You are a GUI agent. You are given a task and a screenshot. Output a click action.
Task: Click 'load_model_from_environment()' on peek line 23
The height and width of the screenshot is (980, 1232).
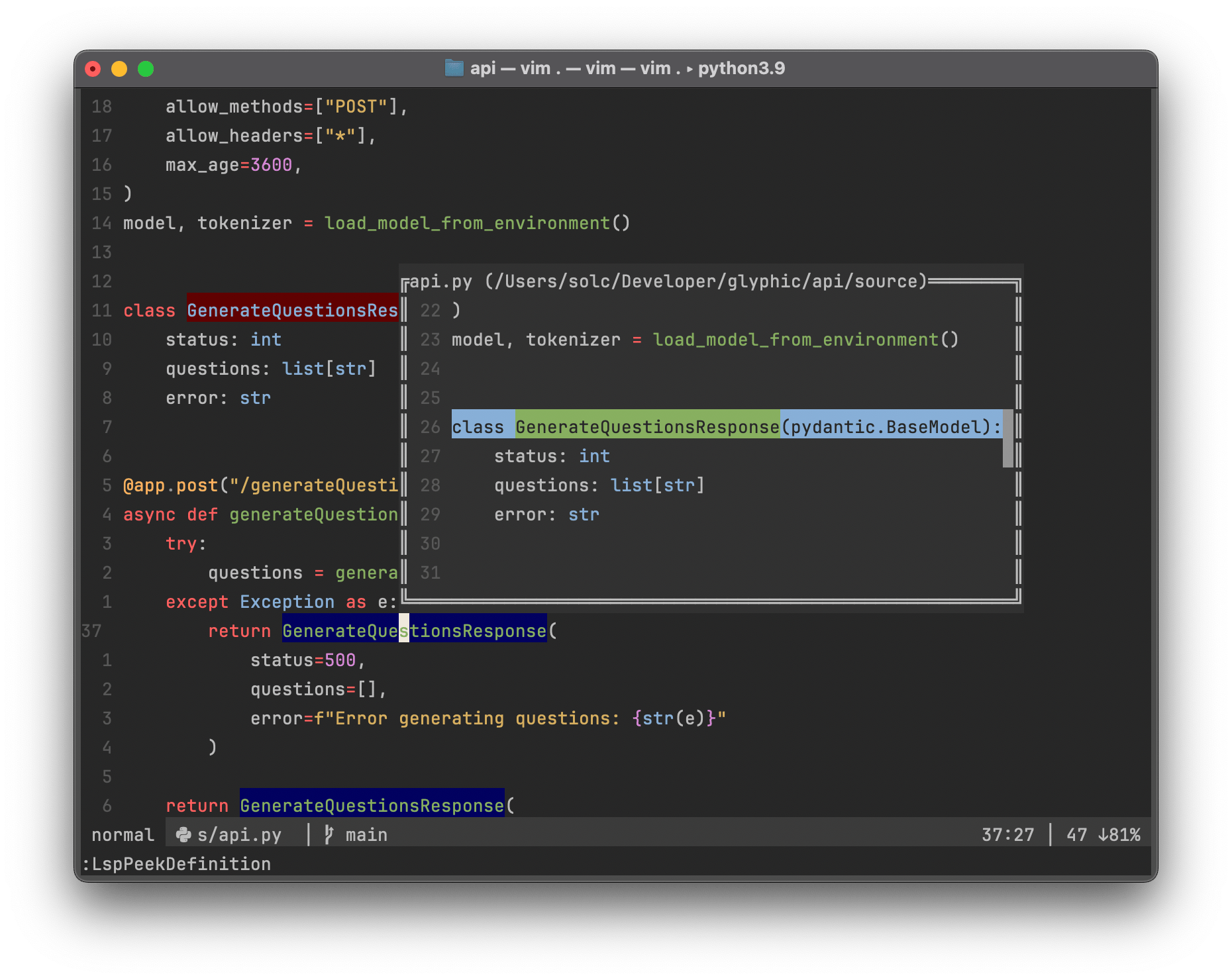point(805,340)
